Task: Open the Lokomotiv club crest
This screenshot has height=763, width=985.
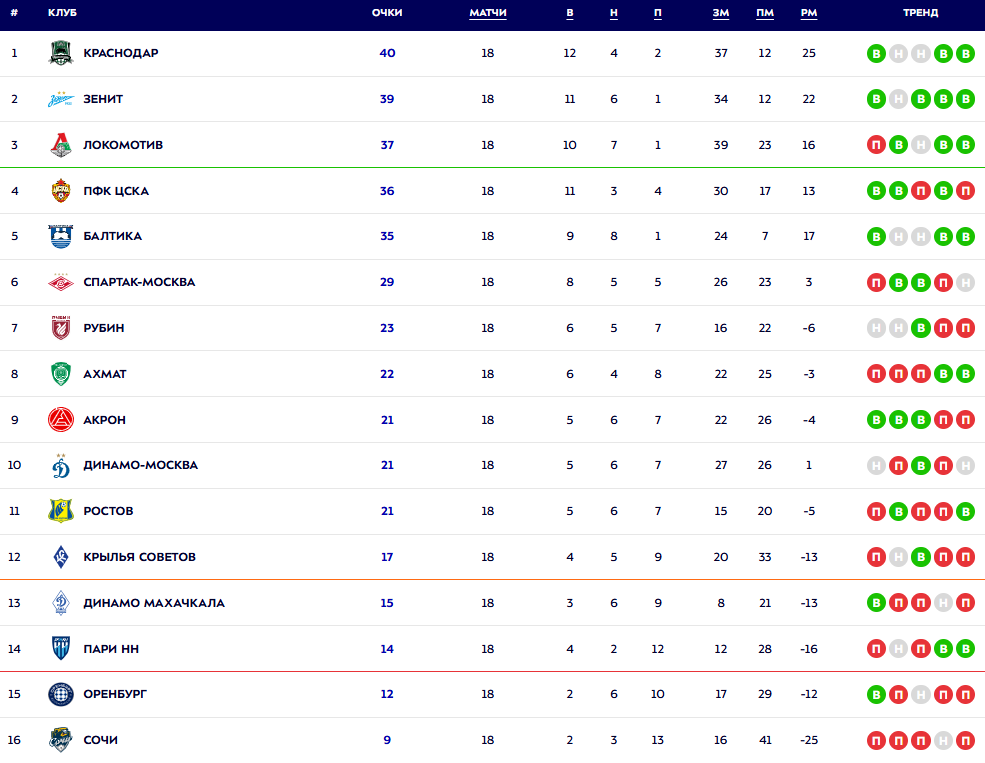Action: 61,145
